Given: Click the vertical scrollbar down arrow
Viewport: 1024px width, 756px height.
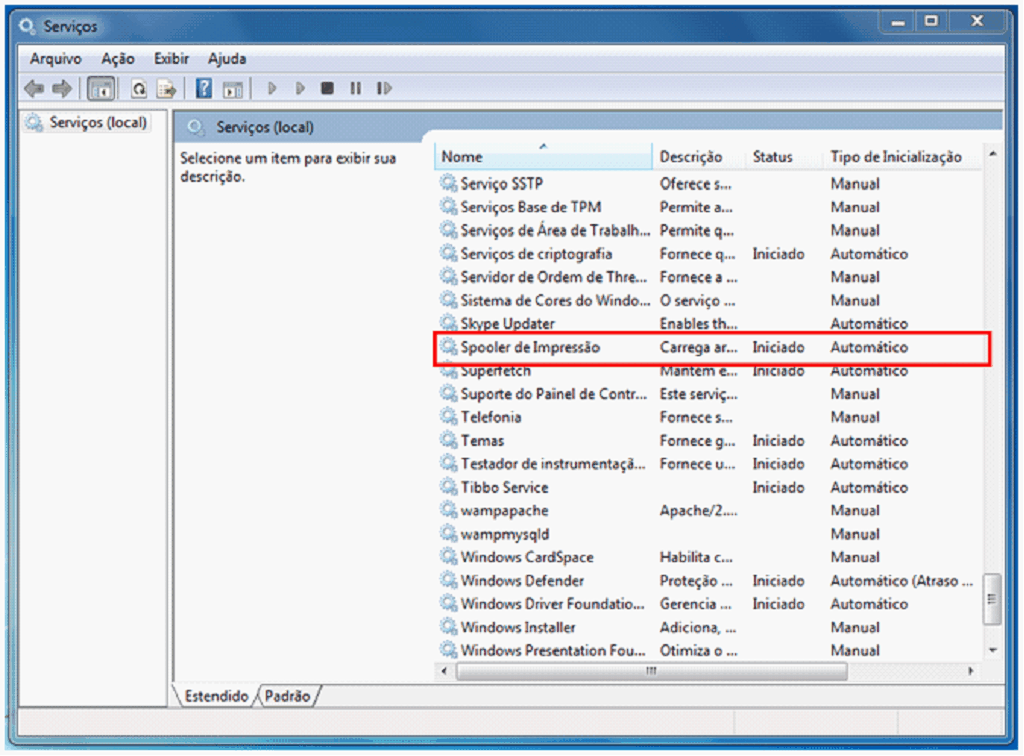Looking at the screenshot, I should 992,650.
